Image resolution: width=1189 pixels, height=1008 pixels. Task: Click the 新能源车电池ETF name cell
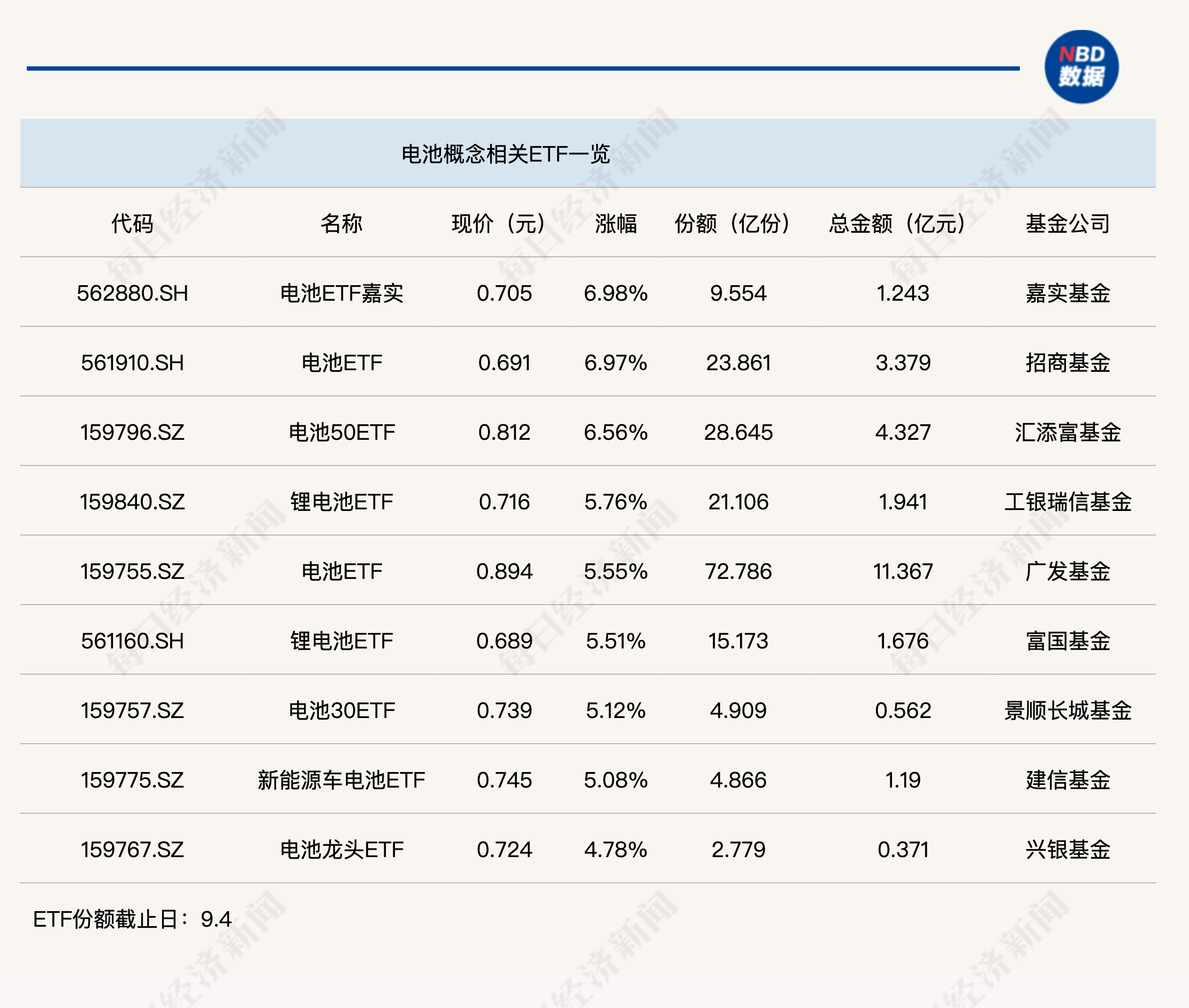pos(341,780)
